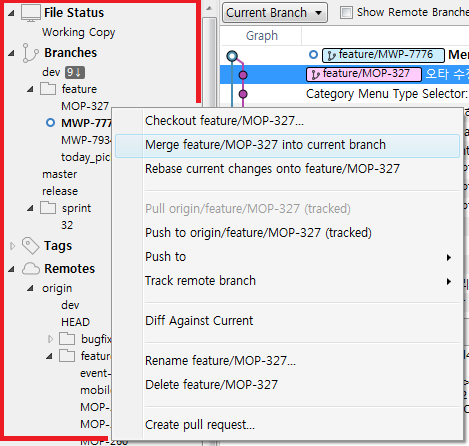The width and height of the screenshot is (469, 446).
Task: Select the MOP-327 branch in sidebar
Action: tap(85, 106)
